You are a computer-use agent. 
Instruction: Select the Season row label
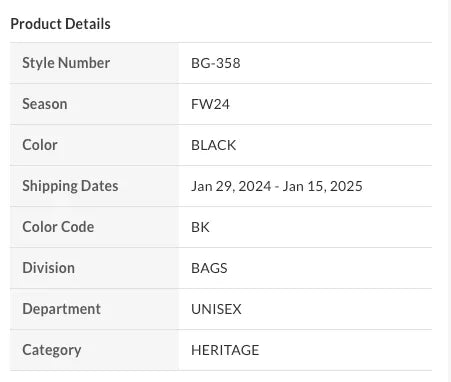(x=45, y=104)
